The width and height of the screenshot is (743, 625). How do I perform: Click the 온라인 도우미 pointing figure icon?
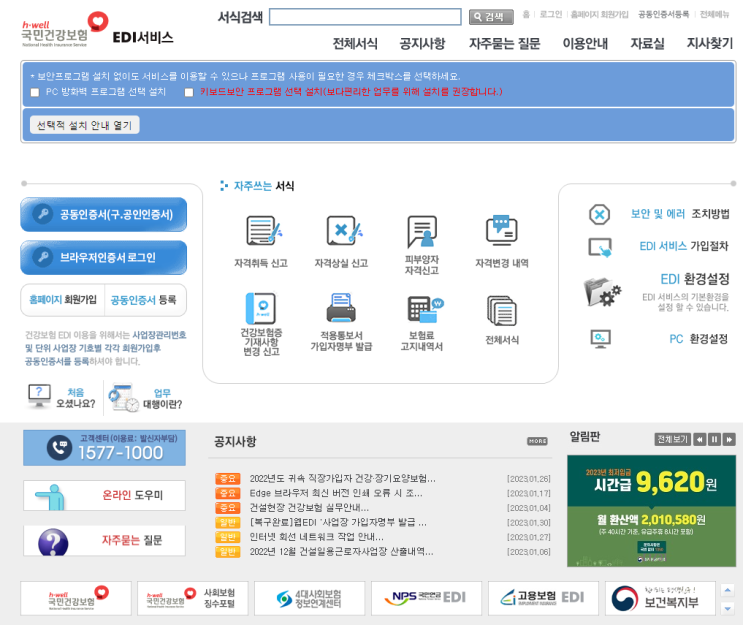[x=51, y=497]
